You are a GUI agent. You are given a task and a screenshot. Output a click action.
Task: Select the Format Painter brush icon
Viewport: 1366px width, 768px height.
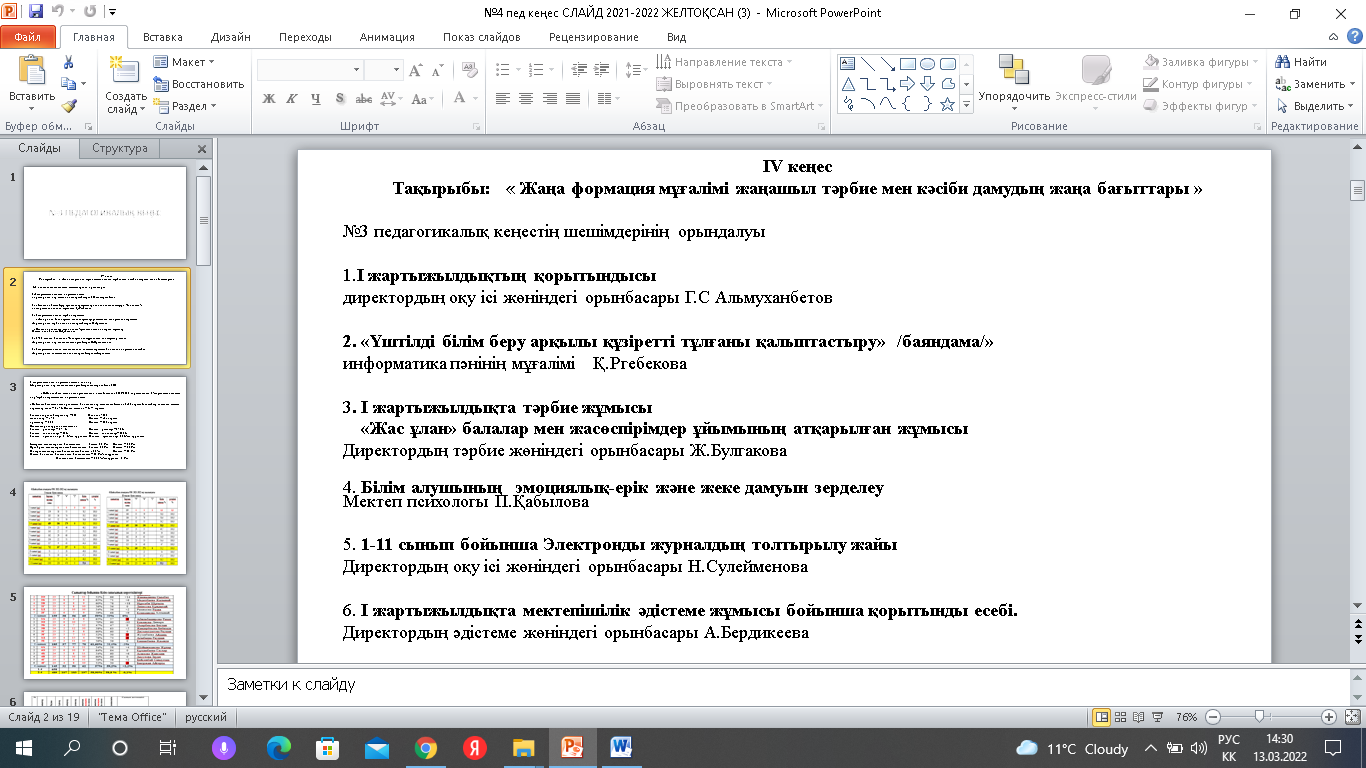coord(68,106)
